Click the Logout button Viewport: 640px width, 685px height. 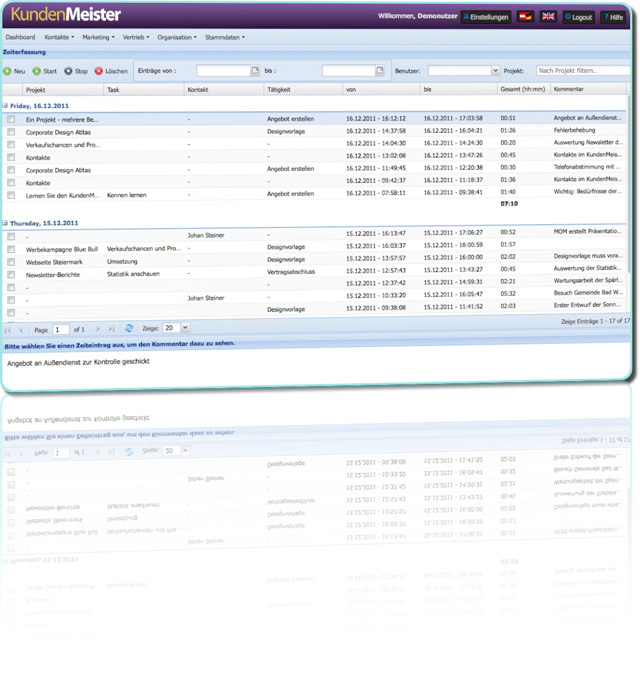point(578,17)
